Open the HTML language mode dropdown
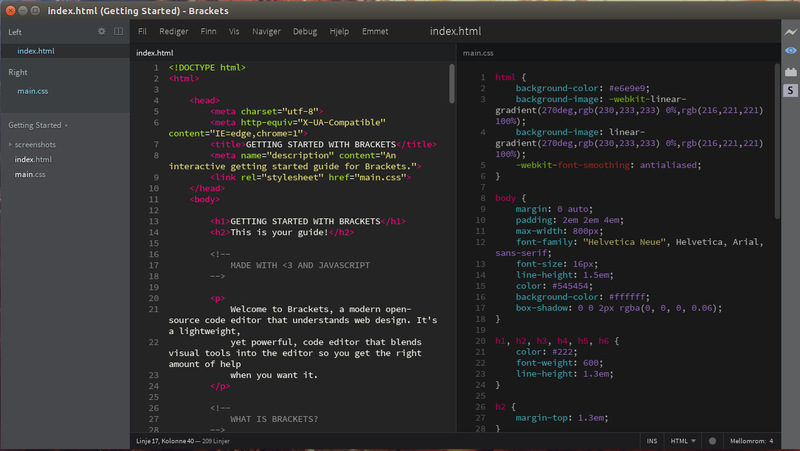800x451 pixels. tap(684, 440)
